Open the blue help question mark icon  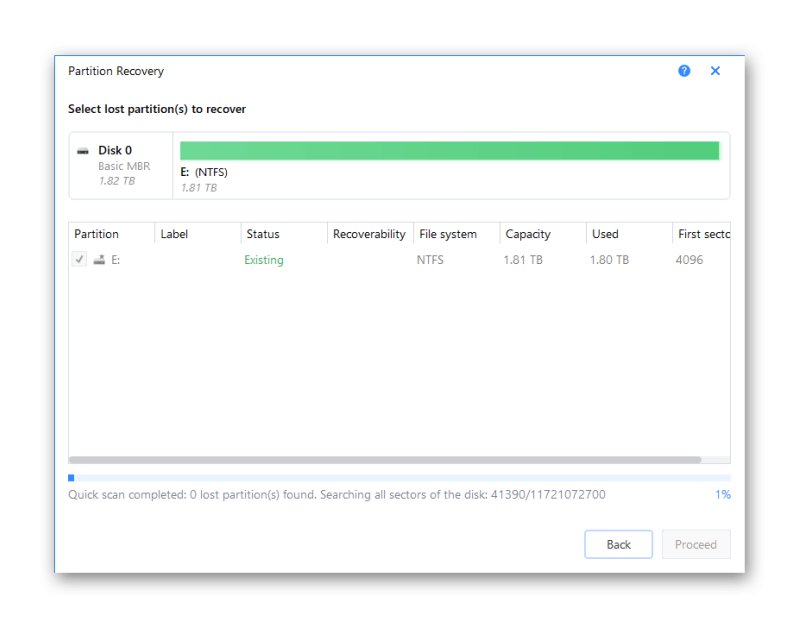point(684,71)
